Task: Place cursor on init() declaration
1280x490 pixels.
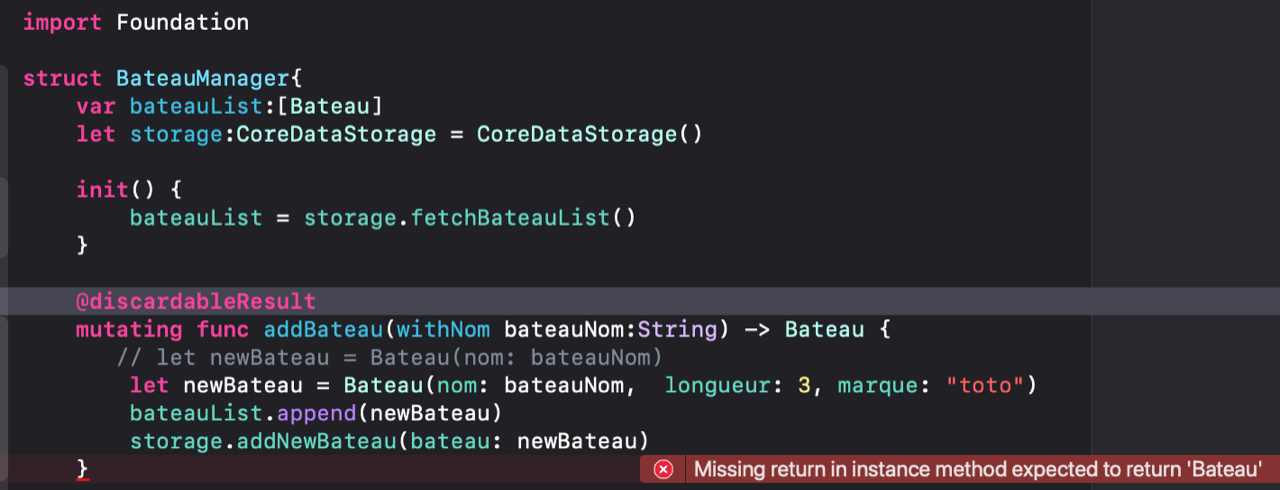Action: [116, 190]
